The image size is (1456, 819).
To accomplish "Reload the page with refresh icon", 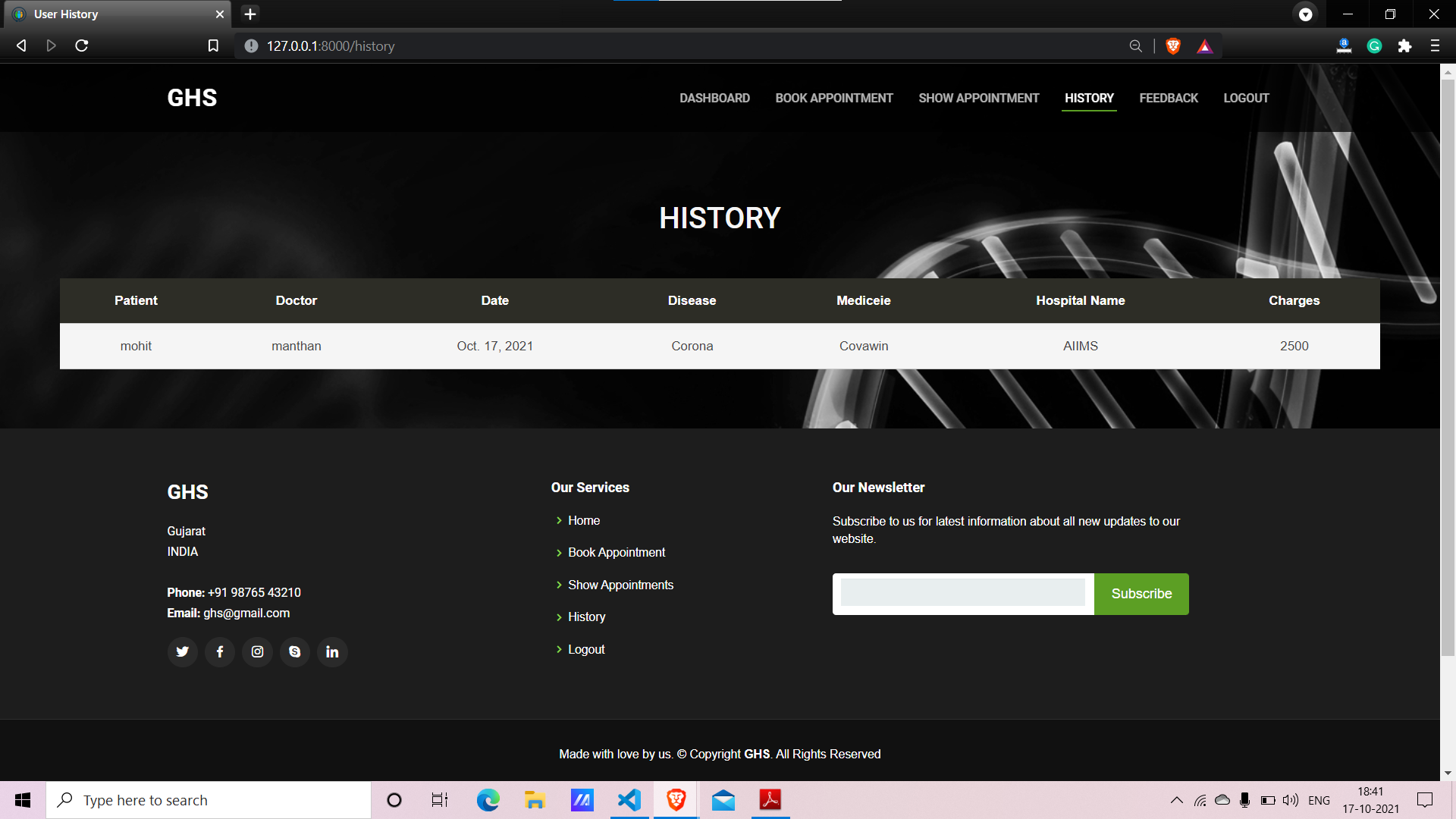I will tap(82, 46).
